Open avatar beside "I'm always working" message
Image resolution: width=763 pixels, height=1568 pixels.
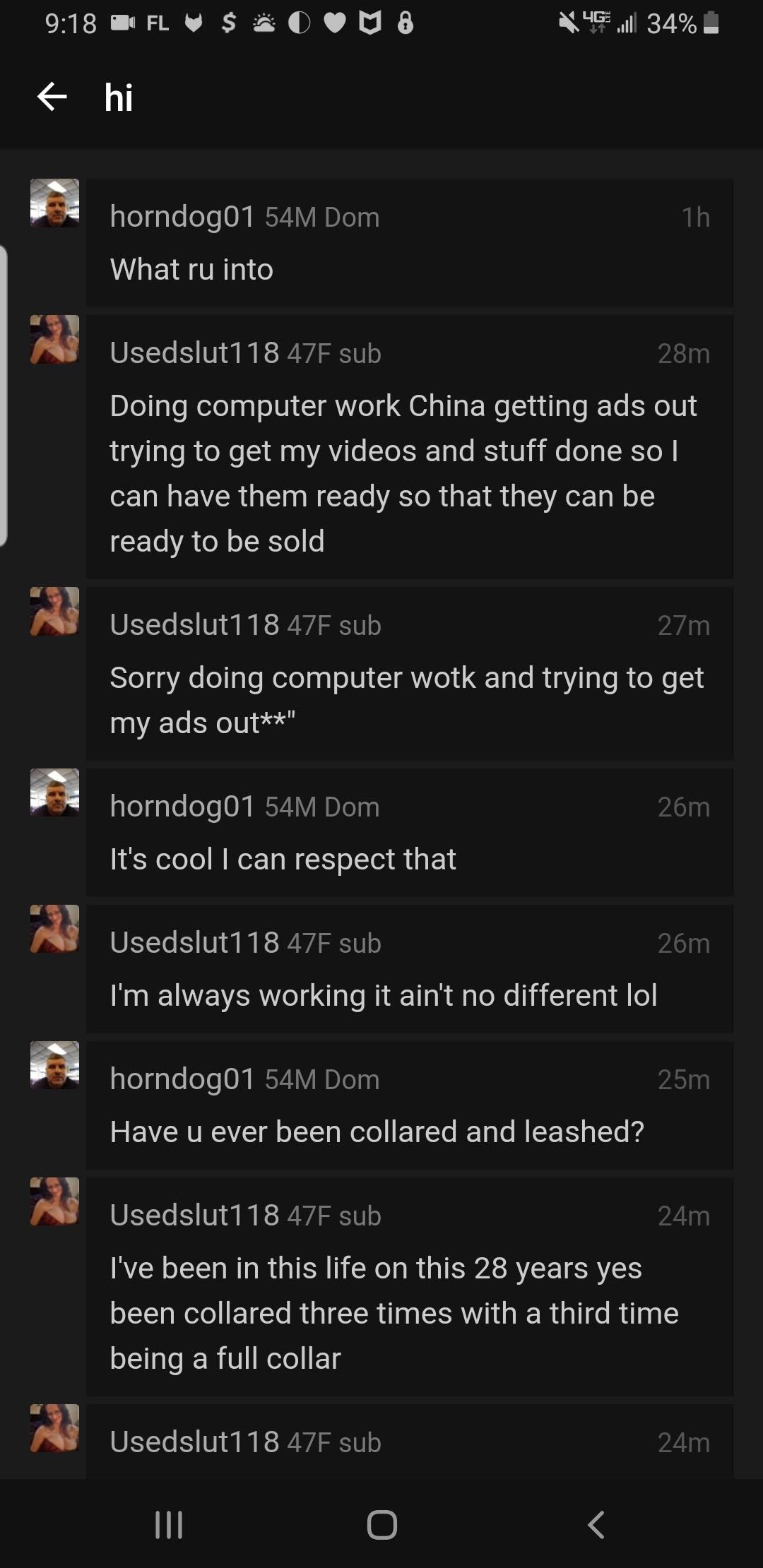tap(55, 929)
